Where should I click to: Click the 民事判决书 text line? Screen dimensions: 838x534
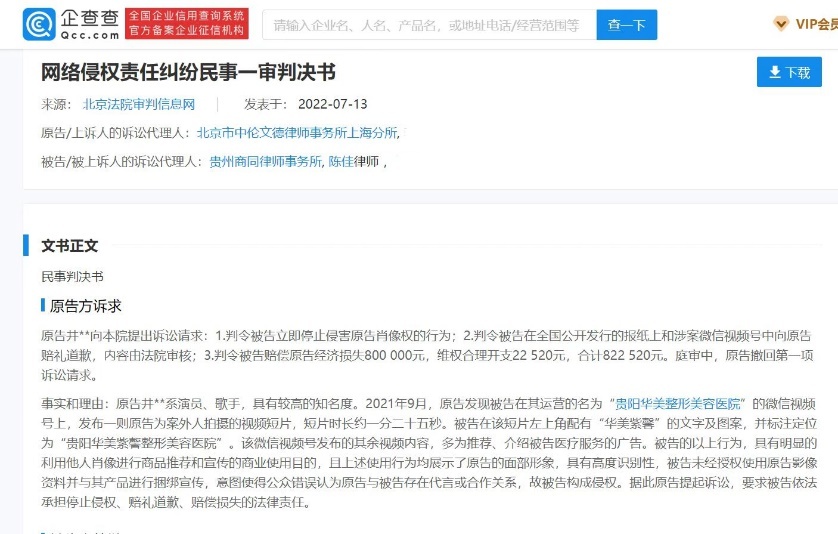tap(72, 276)
